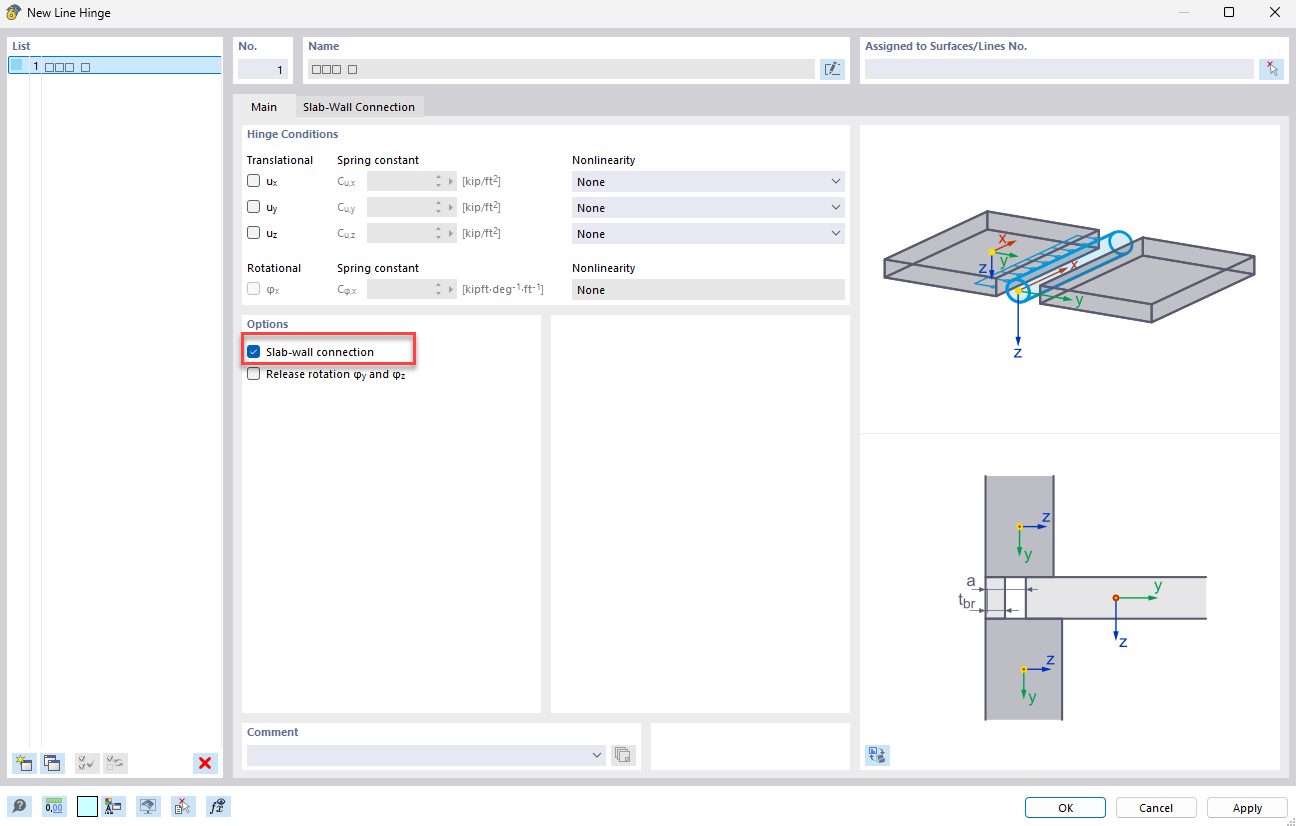Open the comment library icon
Screen dimensions: 1296x826
623,754
